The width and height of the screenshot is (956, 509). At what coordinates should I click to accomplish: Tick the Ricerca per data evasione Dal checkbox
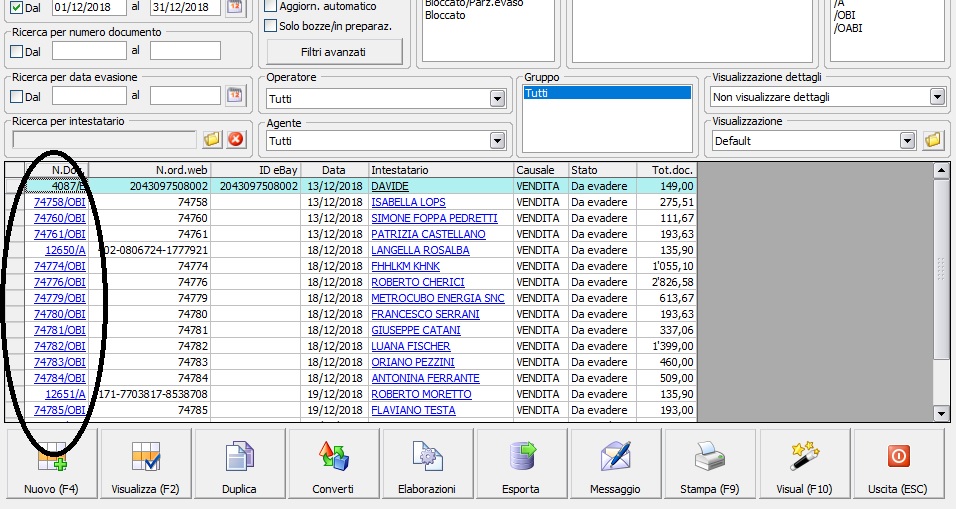(x=16, y=96)
